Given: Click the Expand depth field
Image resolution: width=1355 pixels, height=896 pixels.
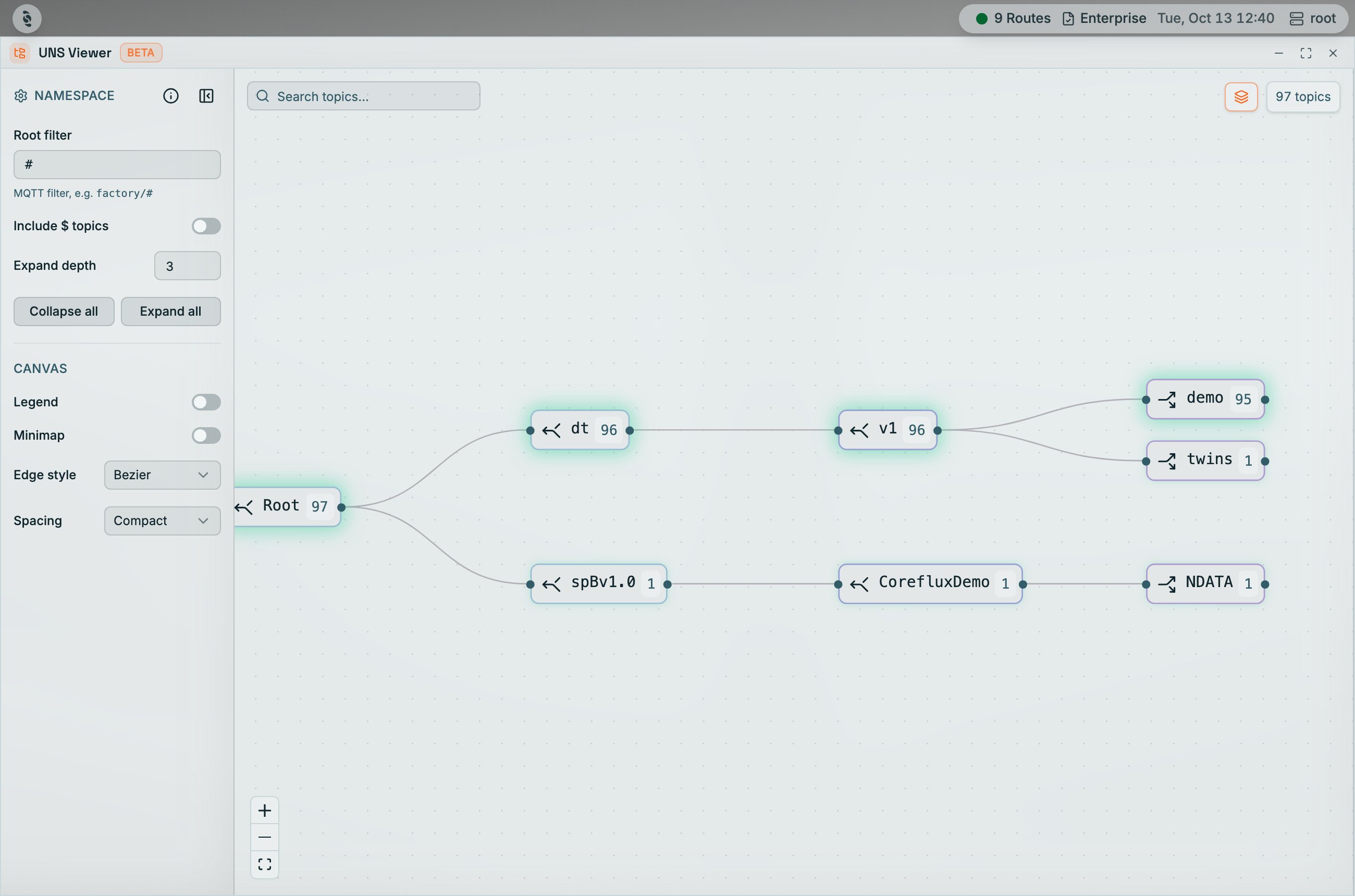Looking at the screenshot, I should [188, 266].
